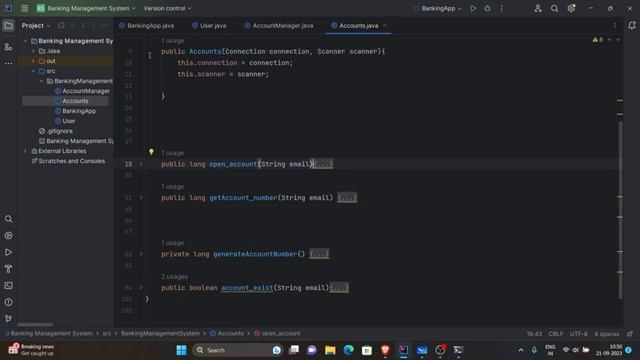
Task: Show more tool windows ellipsis
Action: point(8,63)
